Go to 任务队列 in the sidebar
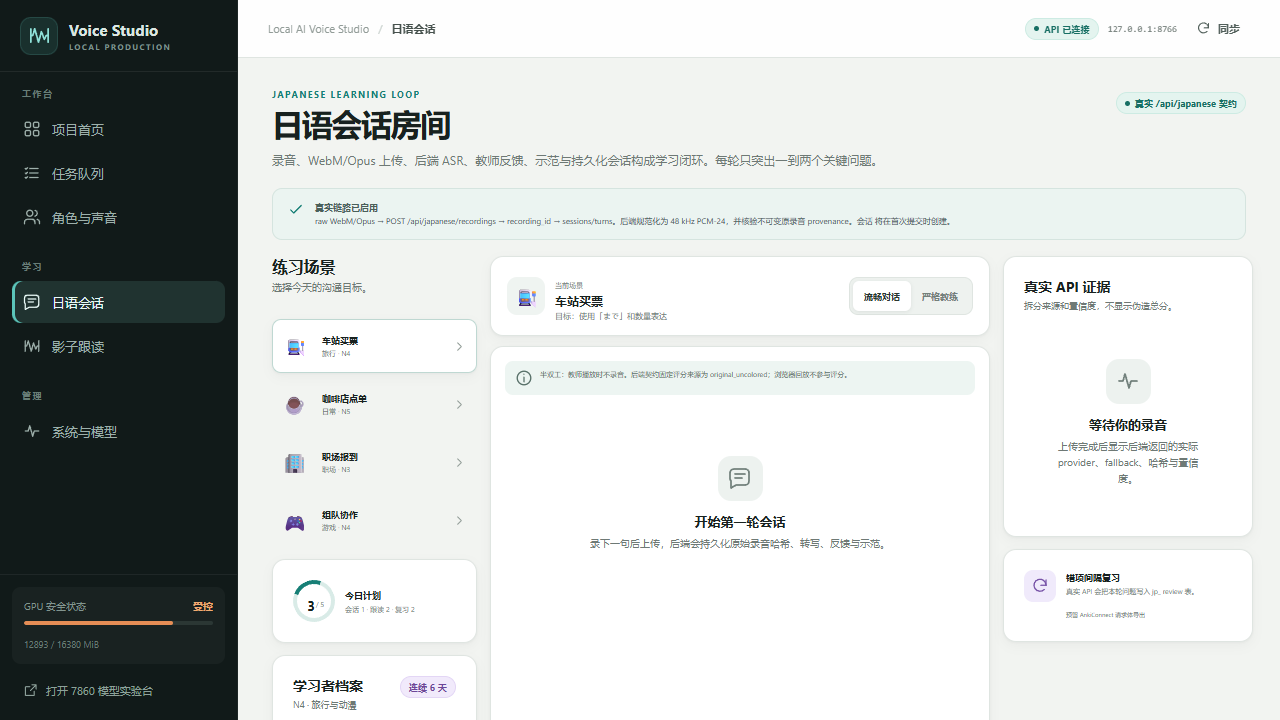Screen dimensions: 1280x720 118,173
